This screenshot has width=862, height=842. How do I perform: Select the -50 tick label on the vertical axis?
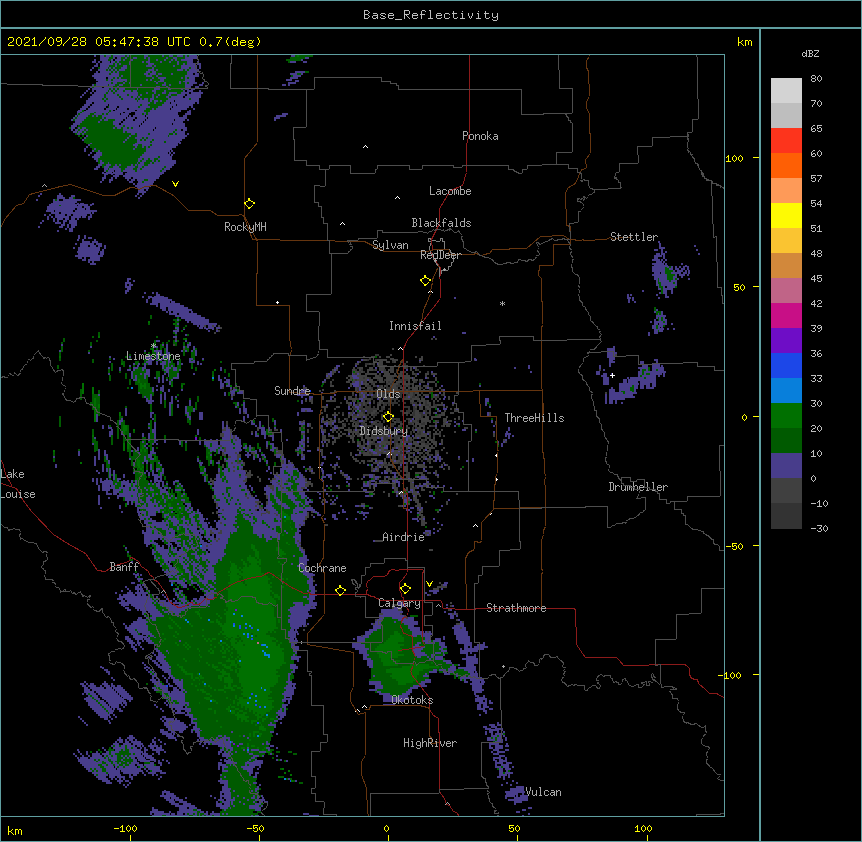pyautogui.click(x=734, y=546)
